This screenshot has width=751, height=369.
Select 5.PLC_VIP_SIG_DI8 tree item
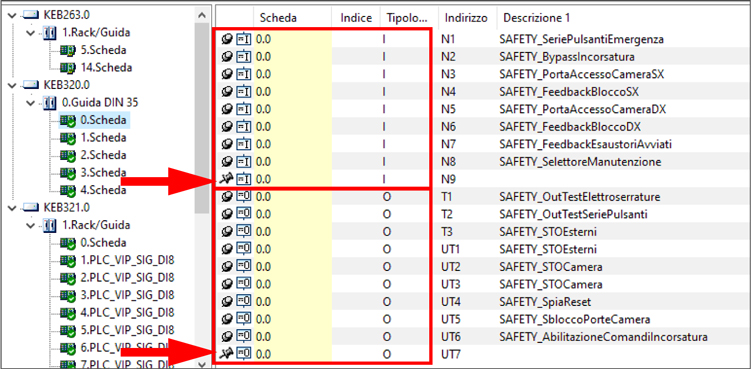(x=127, y=330)
